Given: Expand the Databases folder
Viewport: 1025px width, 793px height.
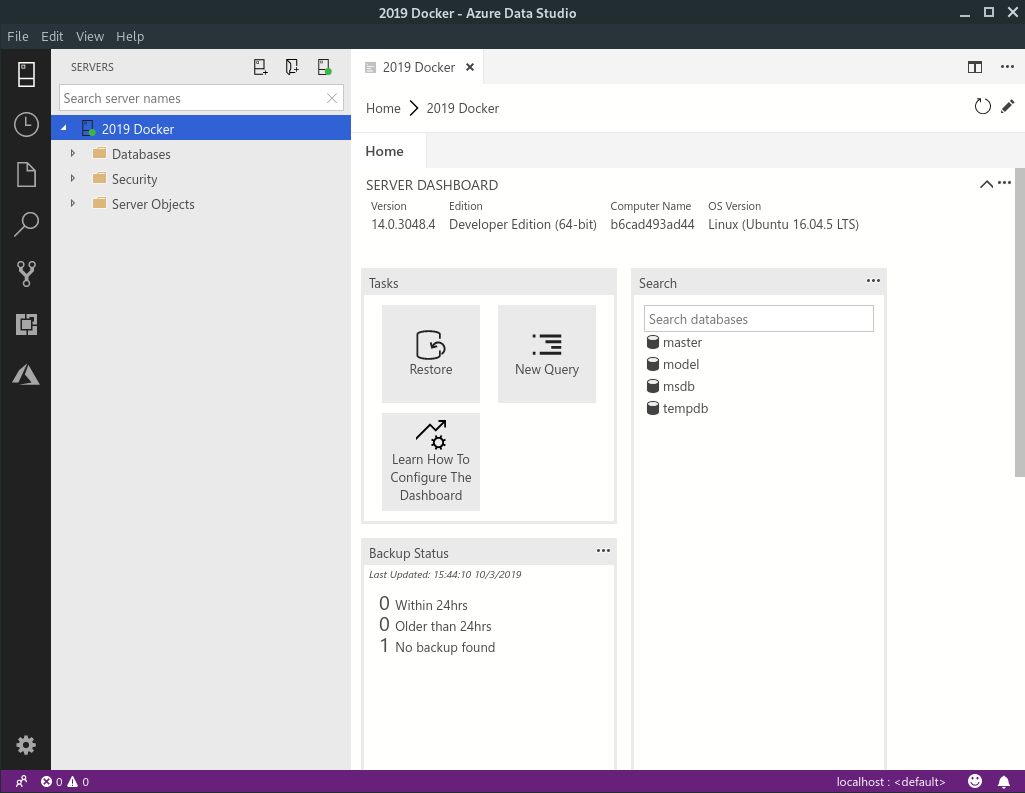Looking at the screenshot, I should 73,154.
